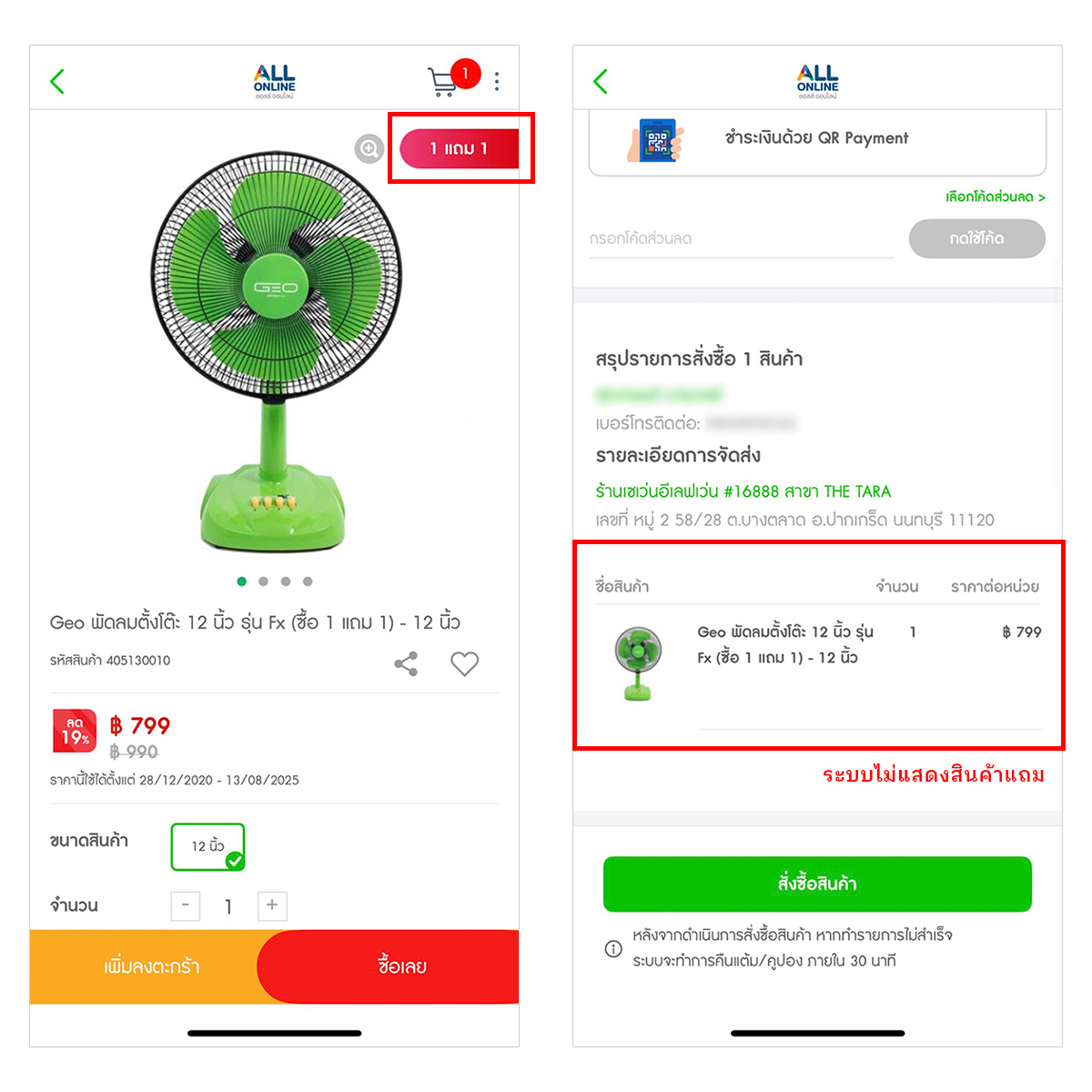Confirm order with สั่งซื้อสินค้า button

tap(817, 884)
